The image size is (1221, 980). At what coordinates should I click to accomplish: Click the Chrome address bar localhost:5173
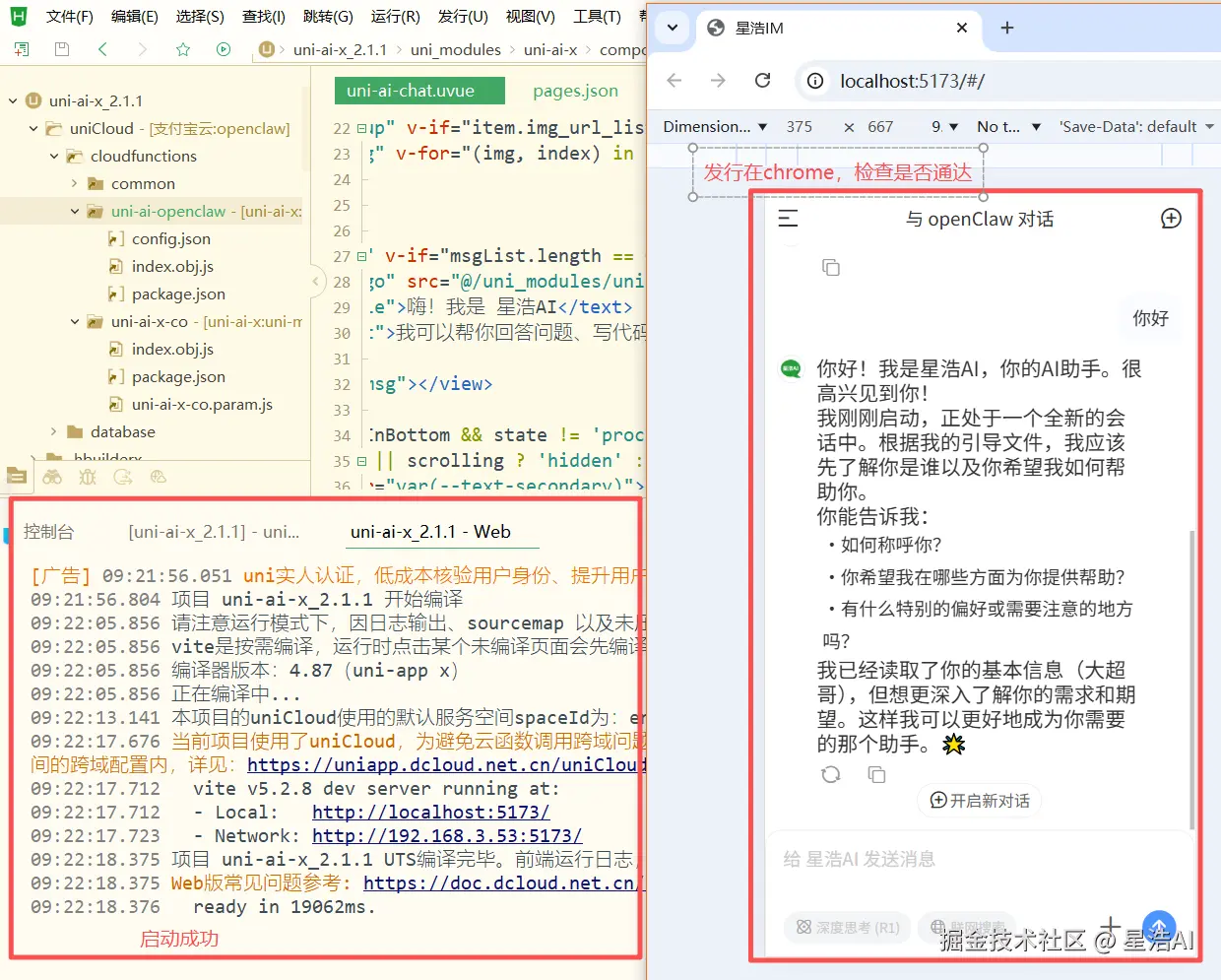912,81
